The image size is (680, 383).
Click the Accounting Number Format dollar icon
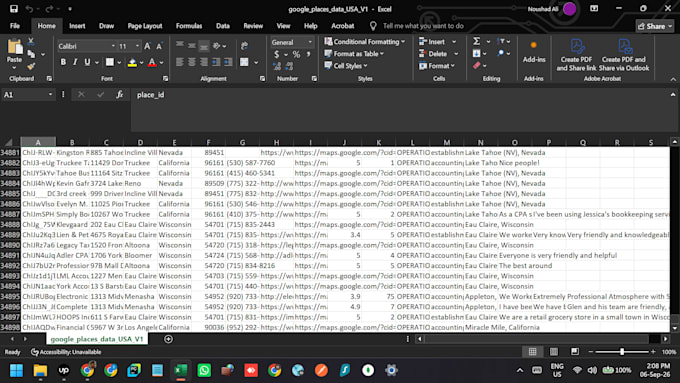tap(277, 55)
